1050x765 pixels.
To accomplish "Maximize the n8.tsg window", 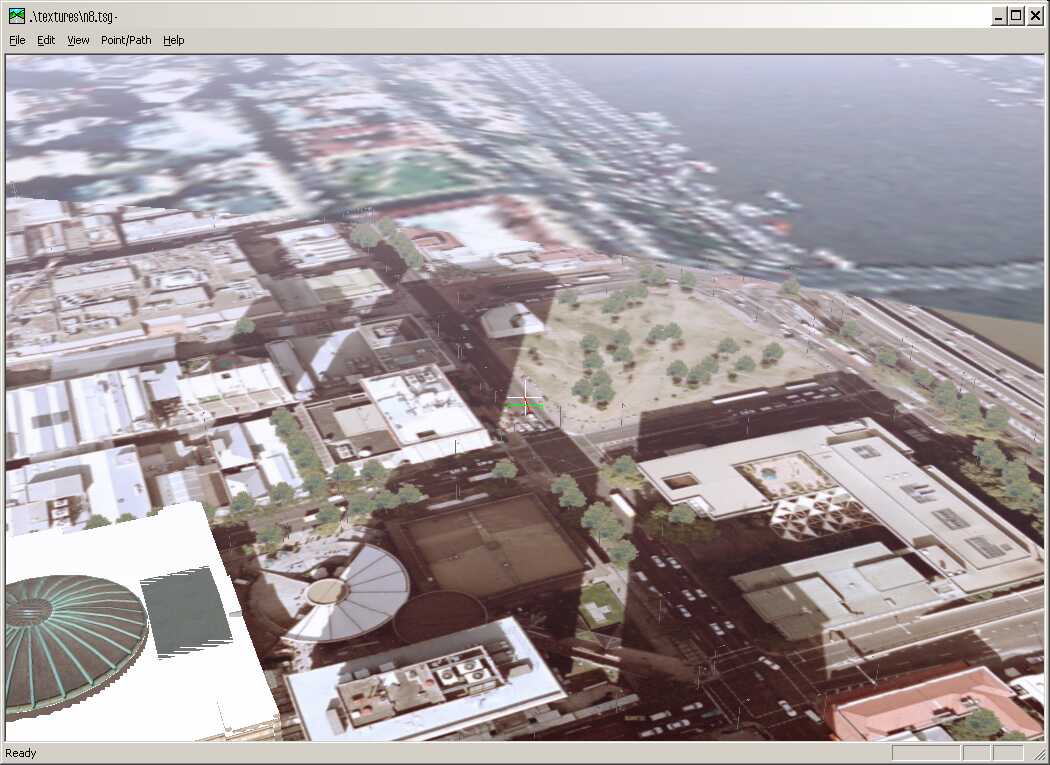I will pyautogui.click(x=1016, y=16).
